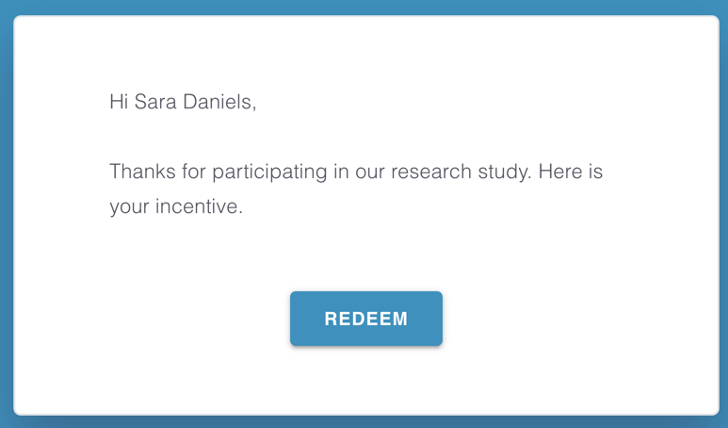Select the name 'Sara' in the greeting

tap(155, 102)
